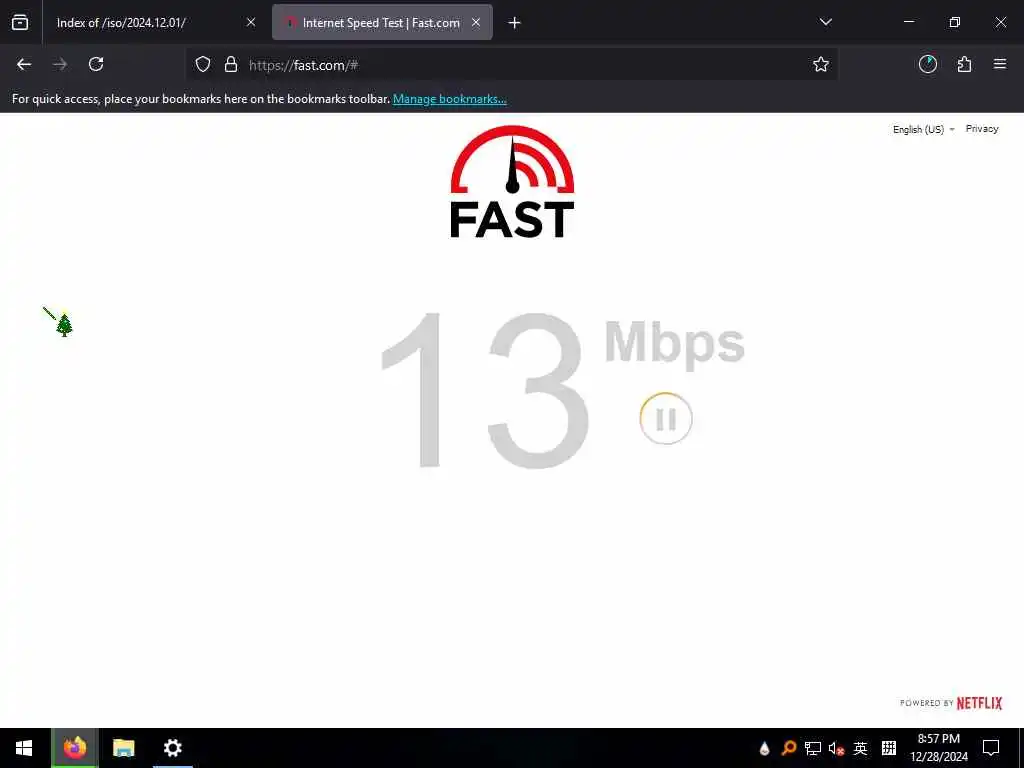Image resolution: width=1024 pixels, height=768 pixels.
Task: Open the Privacy link
Action: 982,129
